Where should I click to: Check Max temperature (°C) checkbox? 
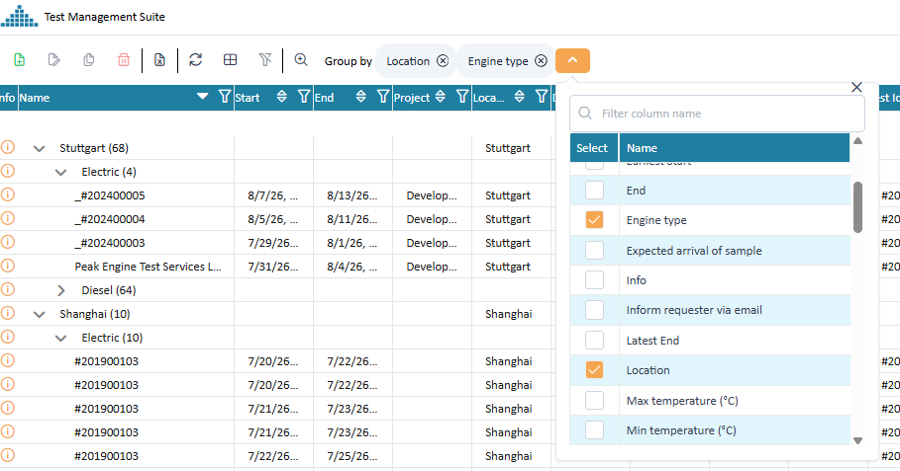(x=594, y=400)
